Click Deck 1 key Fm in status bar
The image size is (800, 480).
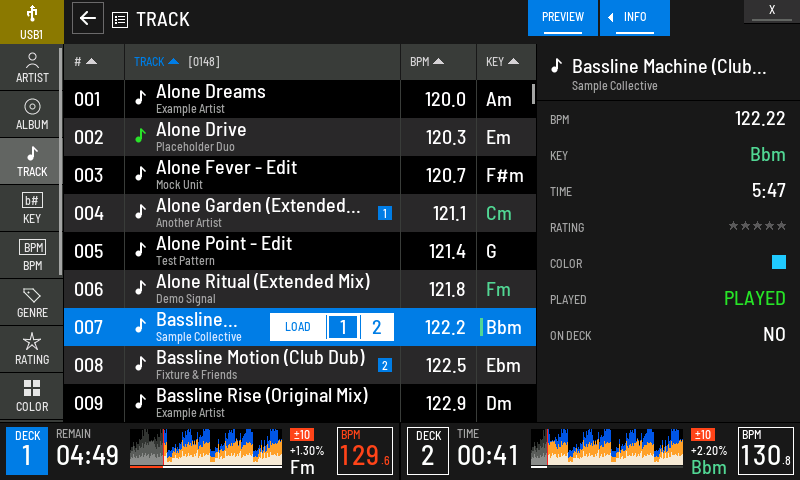tap(302, 467)
